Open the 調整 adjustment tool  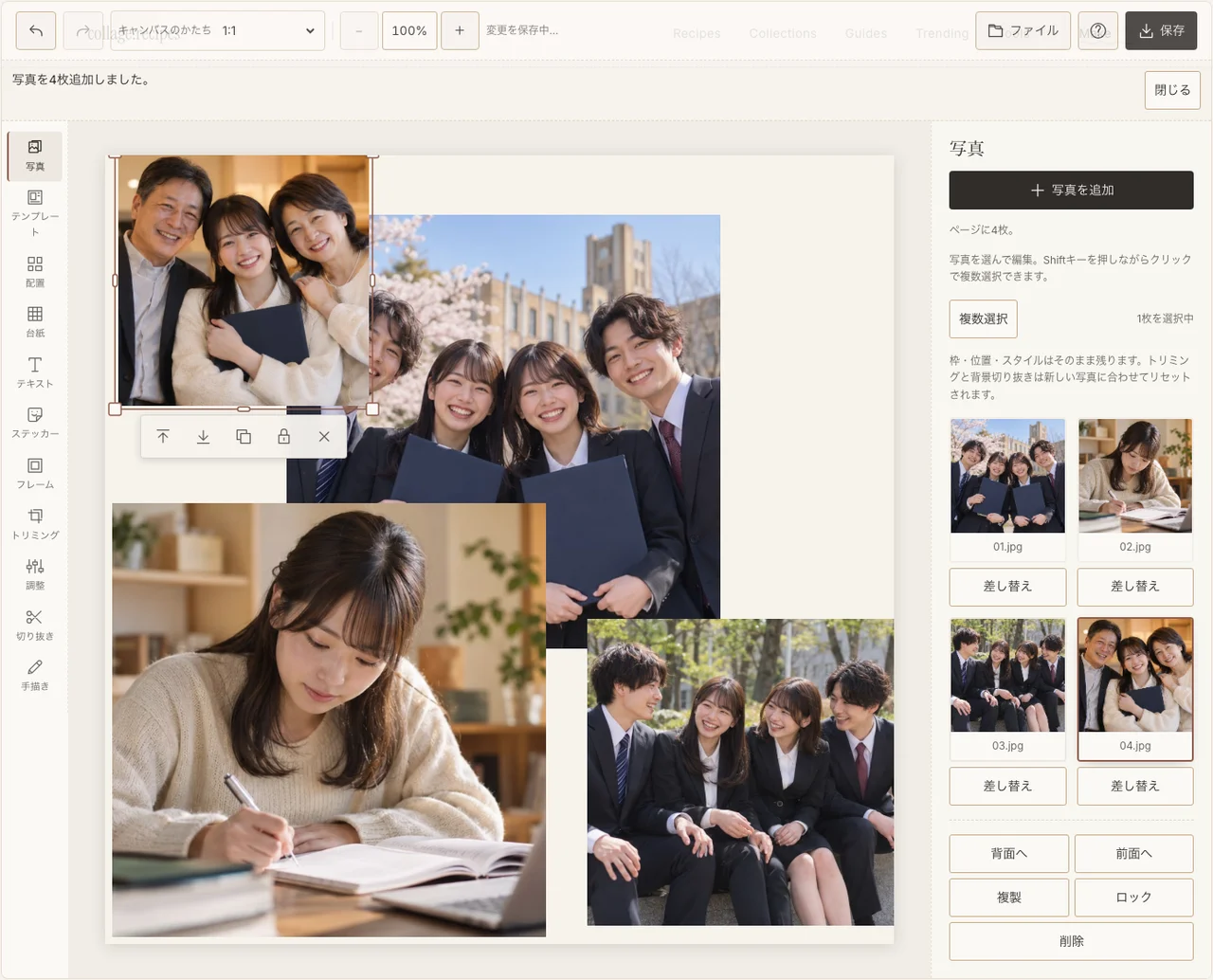coord(35,573)
